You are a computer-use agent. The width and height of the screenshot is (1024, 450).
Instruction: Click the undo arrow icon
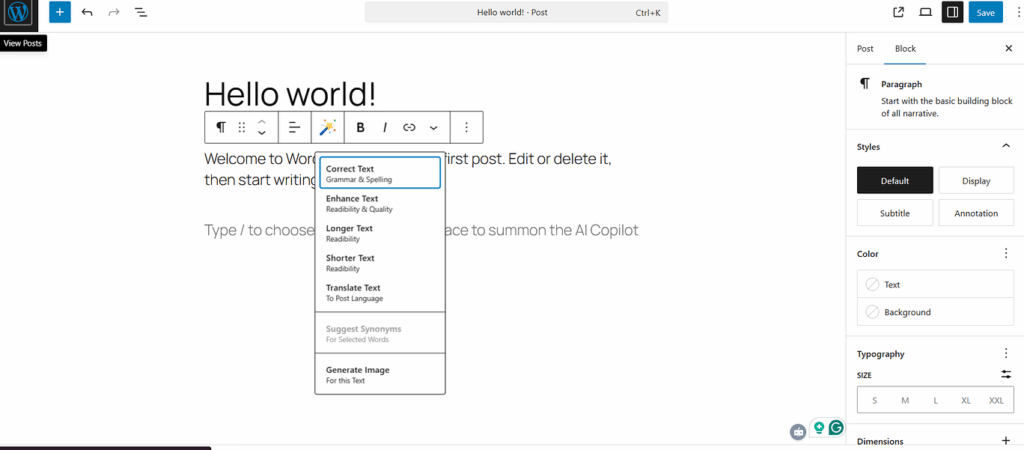pos(87,13)
